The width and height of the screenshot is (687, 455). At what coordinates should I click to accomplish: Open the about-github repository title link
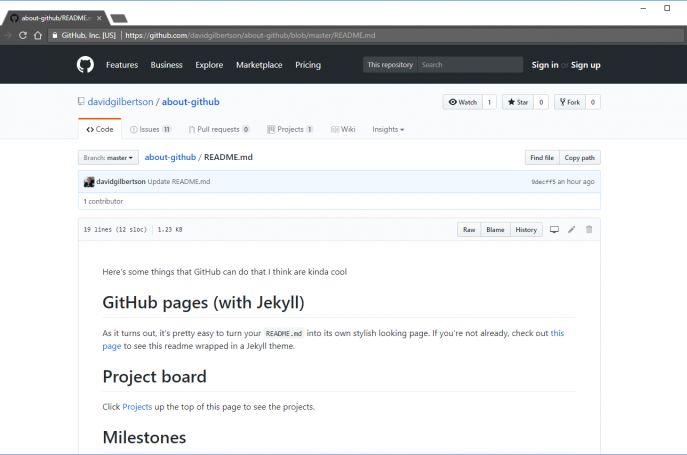coord(191,102)
